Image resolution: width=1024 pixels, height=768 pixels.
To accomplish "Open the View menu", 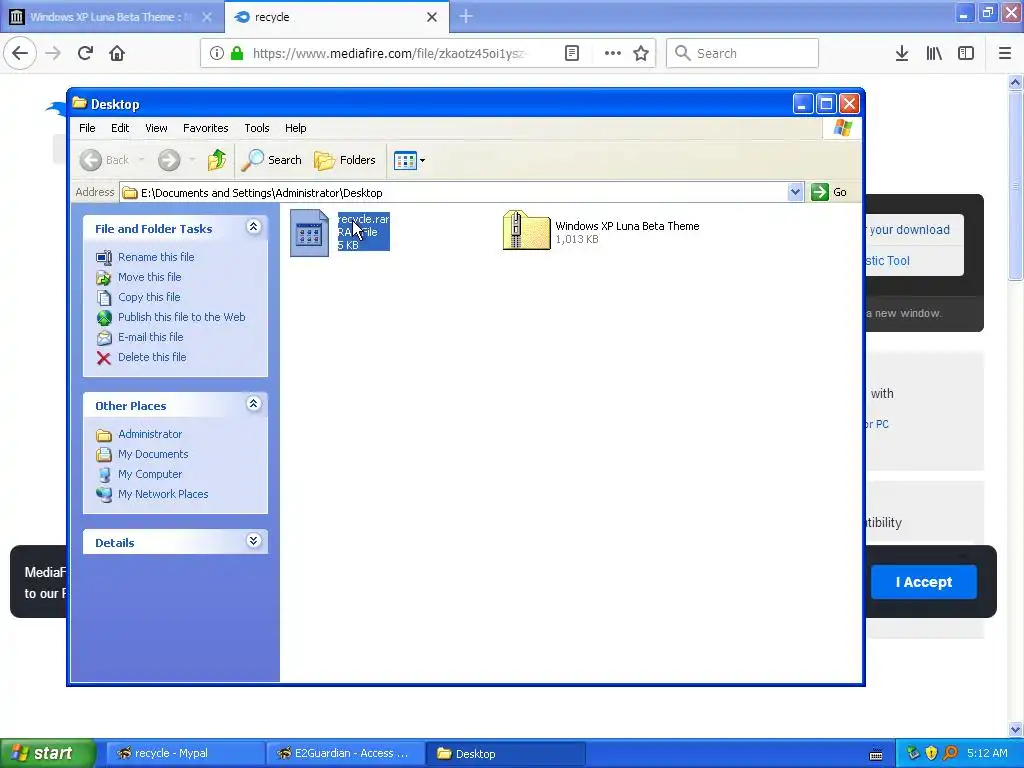I will (x=156, y=128).
